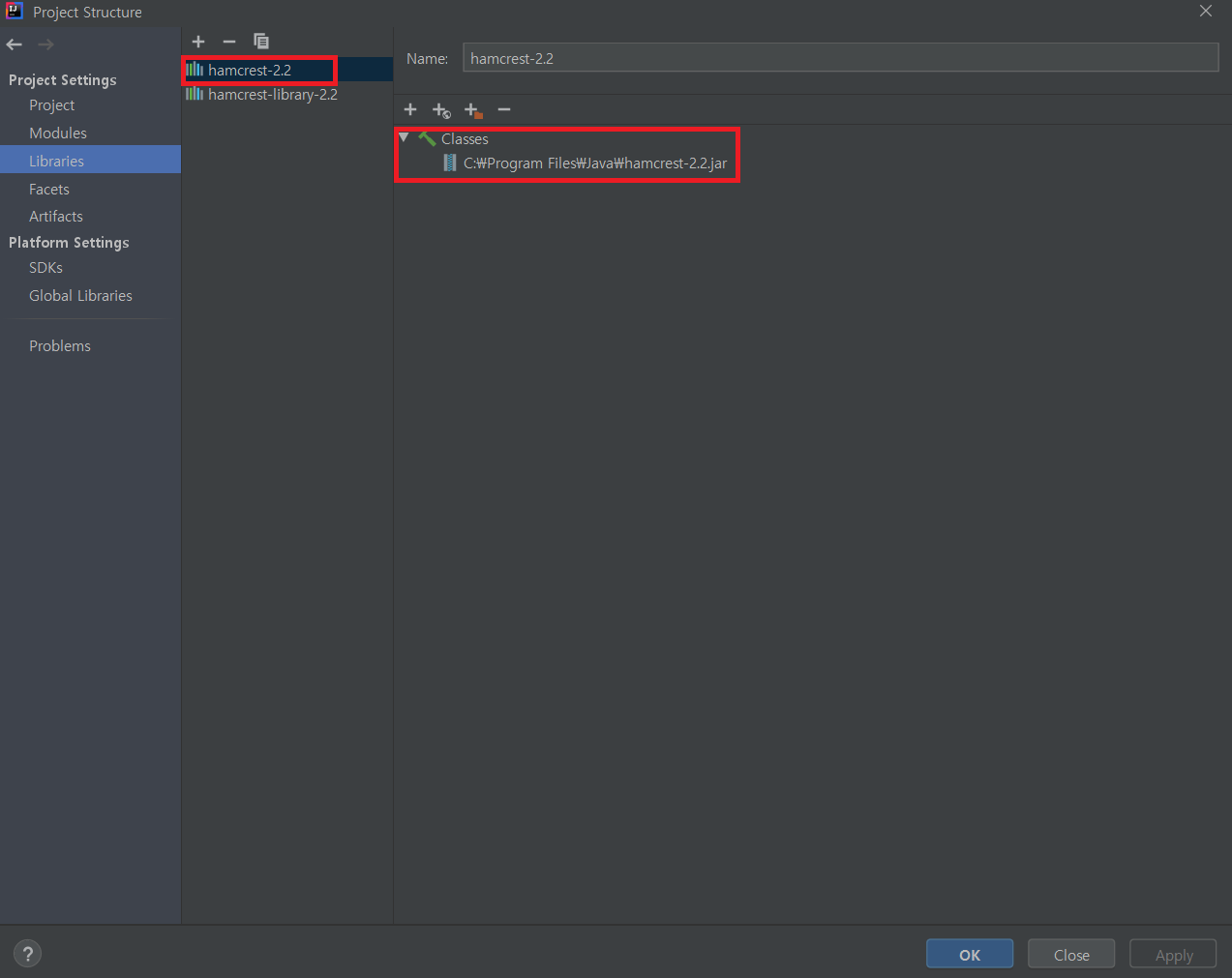
Task: Confirm with the OK button
Action: click(x=970, y=954)
